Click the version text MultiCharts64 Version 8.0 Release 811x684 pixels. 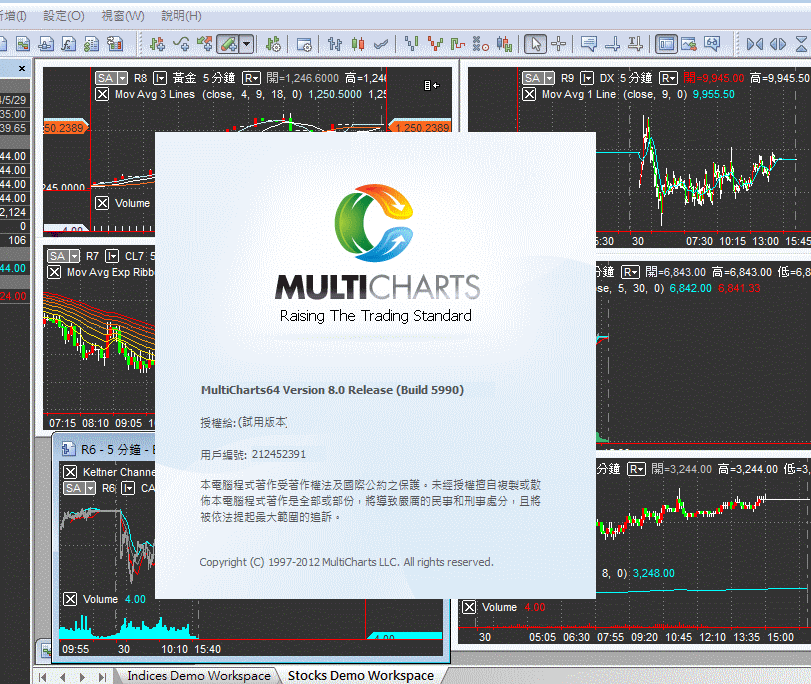[x=332, y=390]
